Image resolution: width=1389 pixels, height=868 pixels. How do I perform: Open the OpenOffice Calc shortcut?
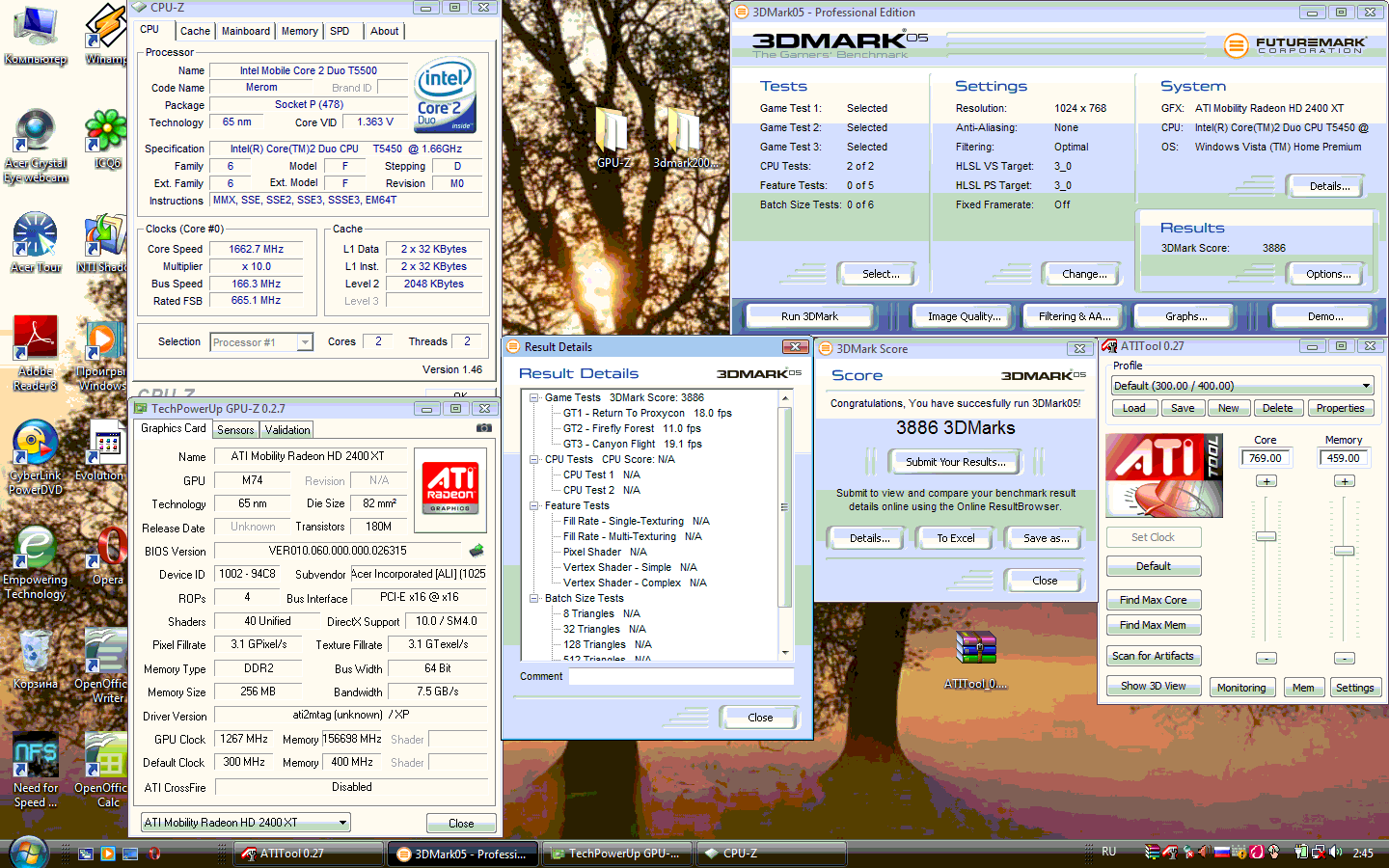pyautogui.click(x=101, y=771)
